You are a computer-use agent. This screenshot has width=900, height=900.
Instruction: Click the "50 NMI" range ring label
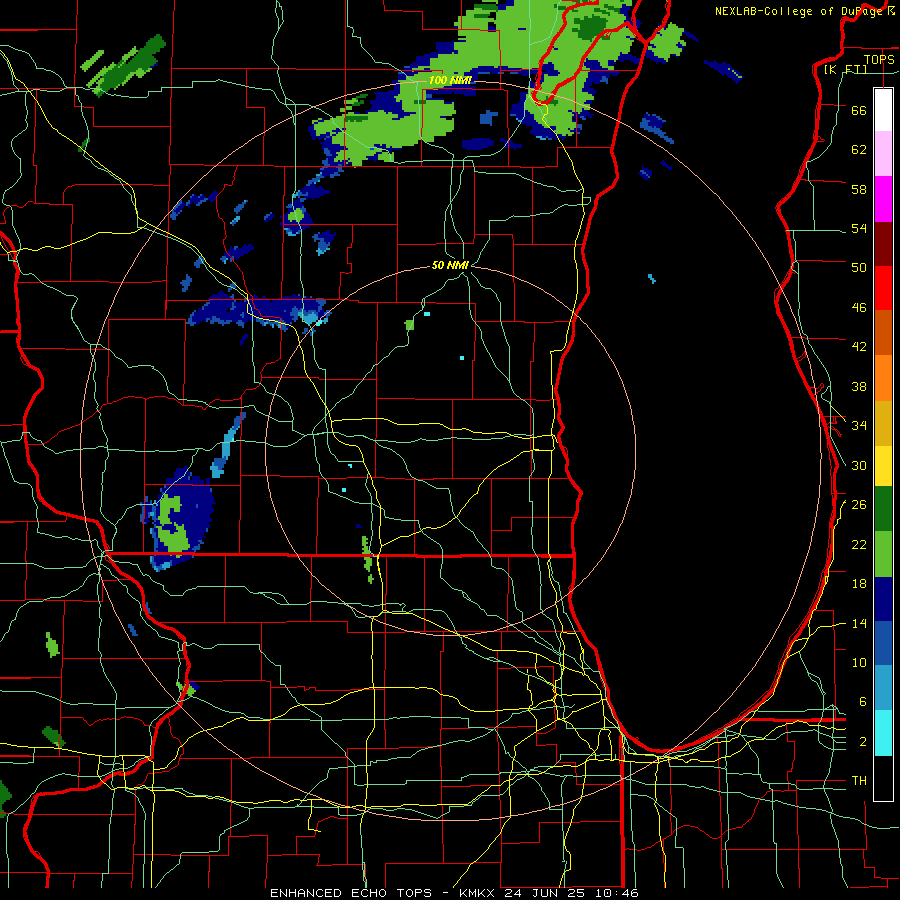tap(451, 265)
